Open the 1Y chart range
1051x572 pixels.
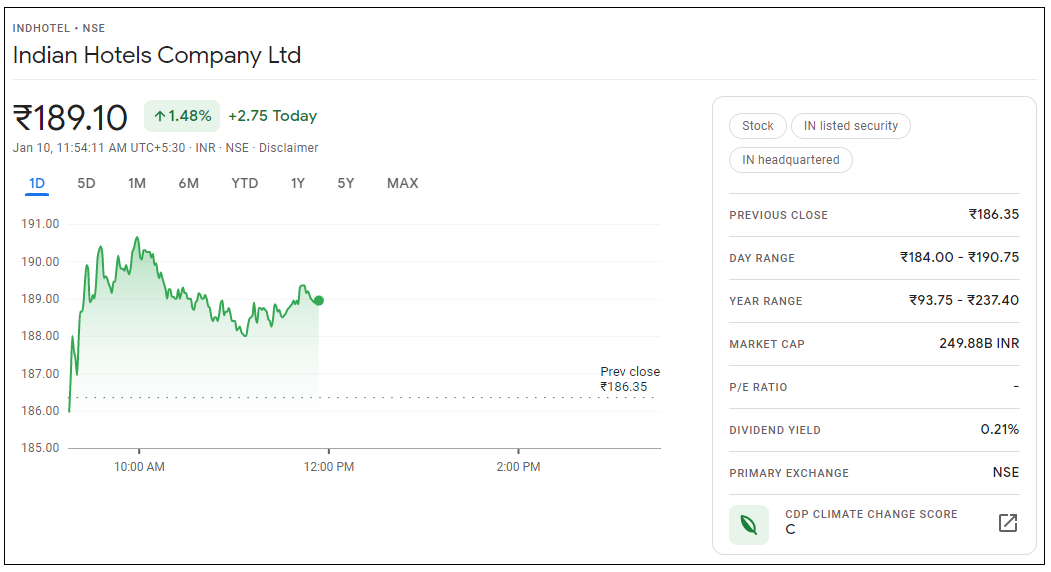(298, 183)
